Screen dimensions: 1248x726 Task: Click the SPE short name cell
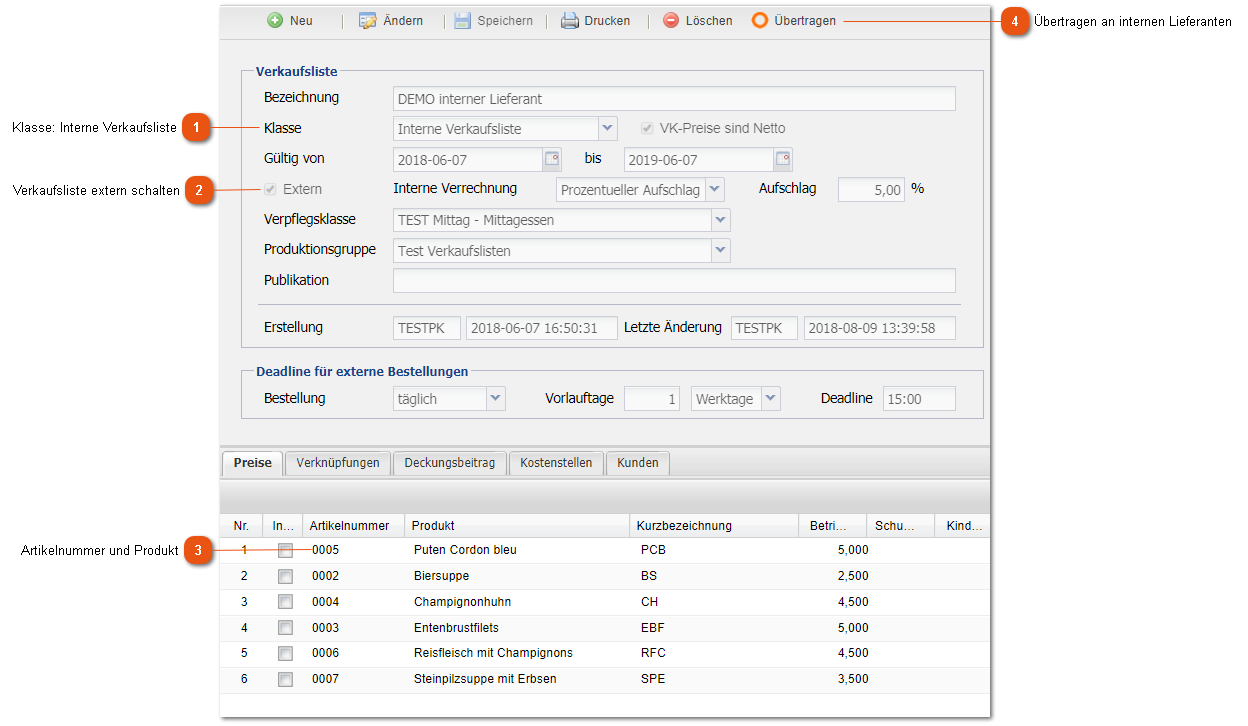click(x=653, y=679)
